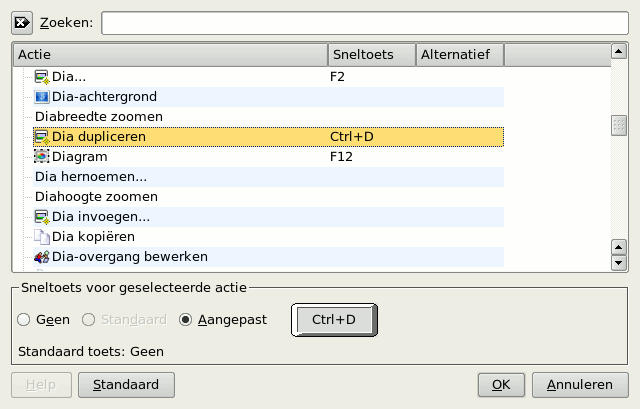640x409 pixels.
Task: Select the Geen radio button
Action: (25, 320)
